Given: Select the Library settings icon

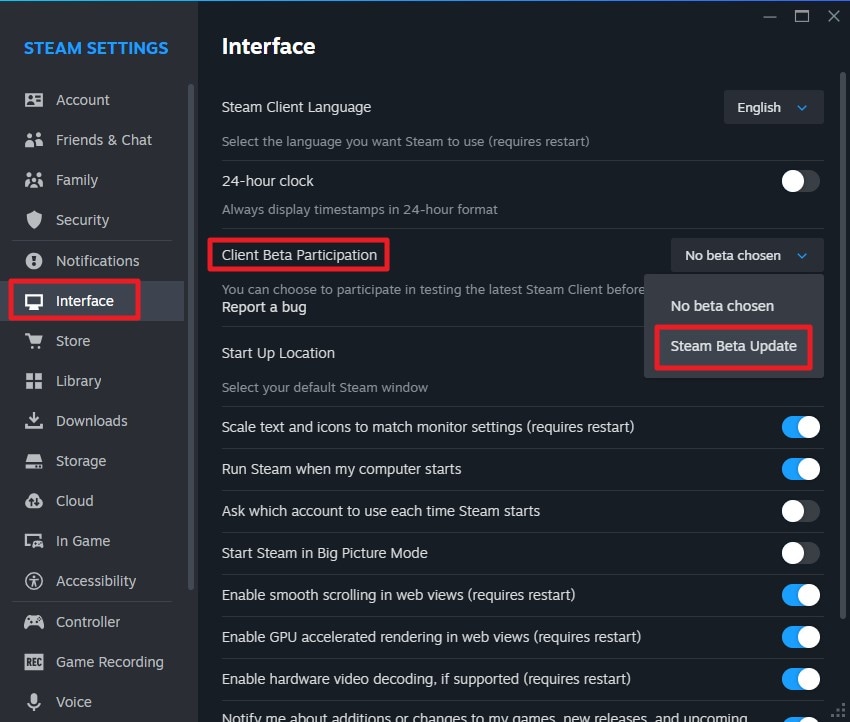Looking at the screenshot, I should (x=34, y=381).
